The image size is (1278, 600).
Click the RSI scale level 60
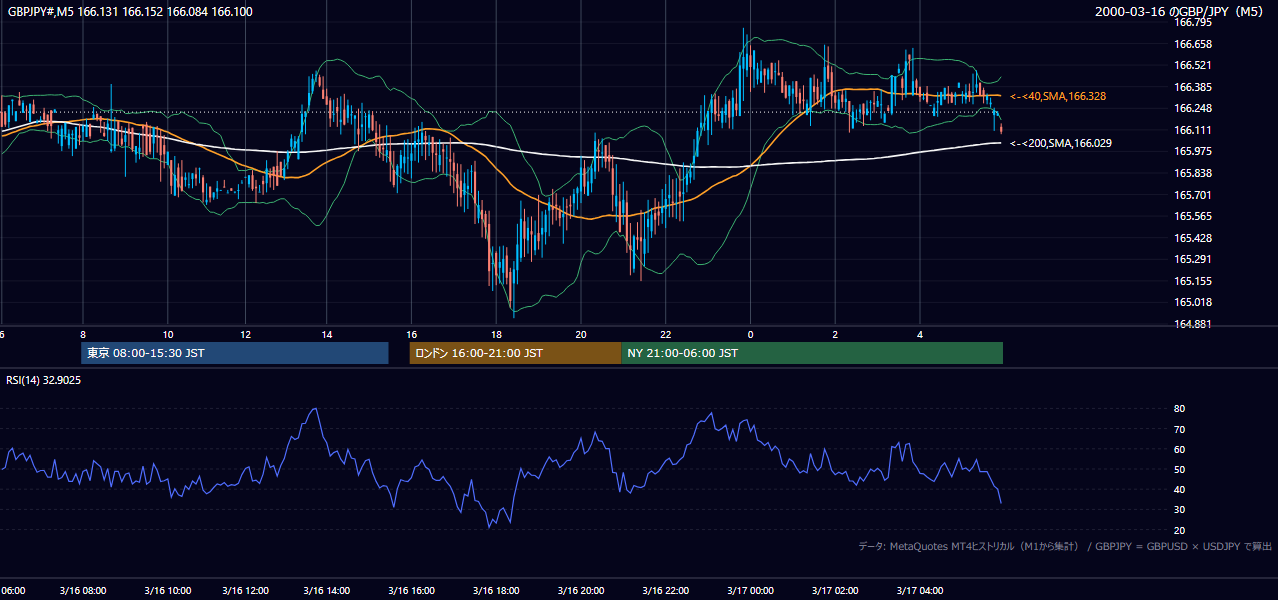1180,449
